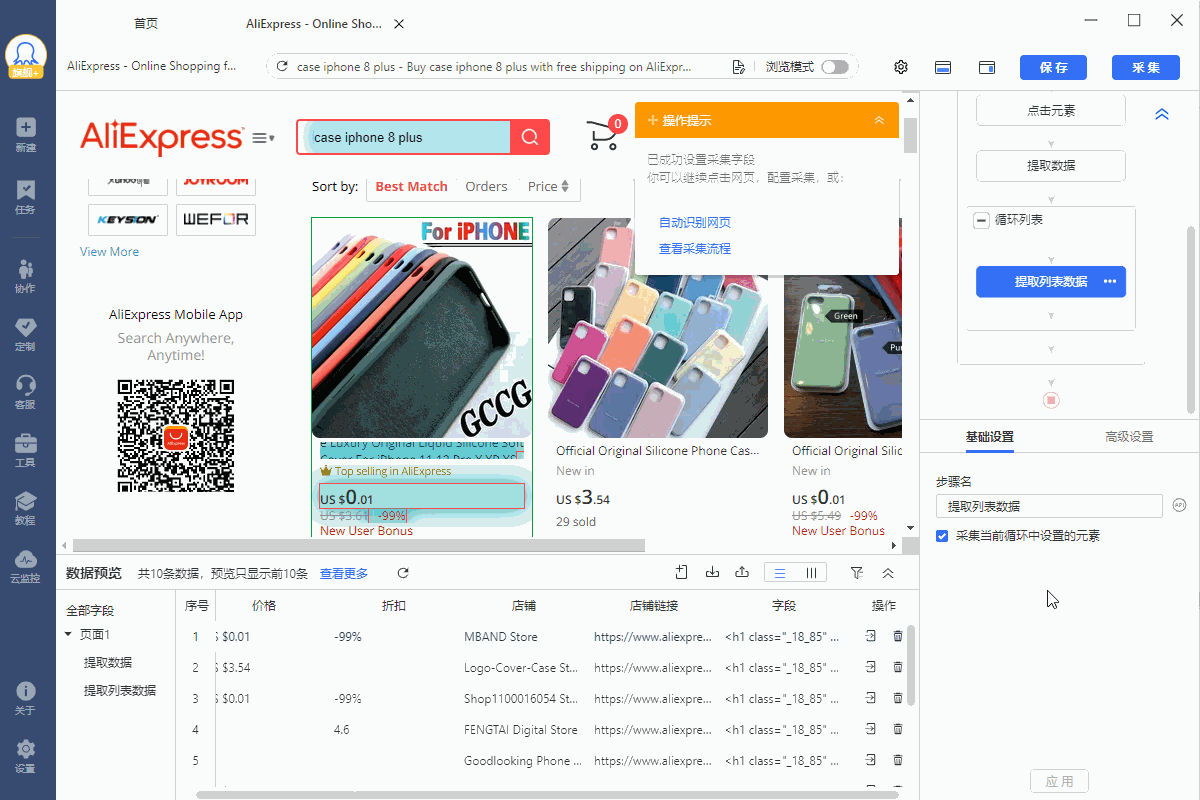Viewport: 1200px width, 800px height.
Task: Sort results by Orders
Action: coord(487,186)
